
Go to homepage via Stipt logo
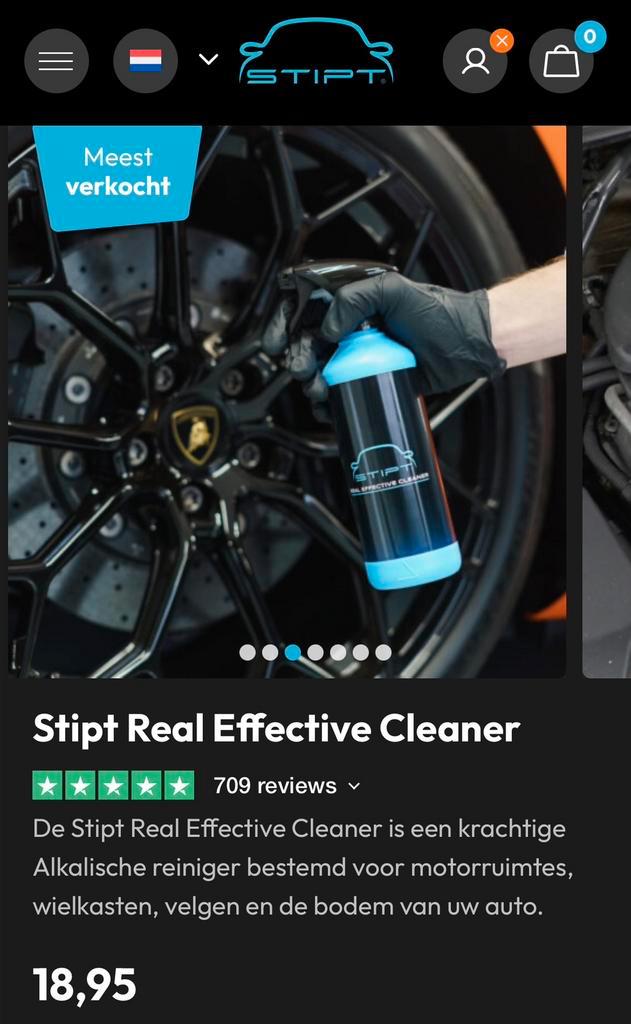316,52
